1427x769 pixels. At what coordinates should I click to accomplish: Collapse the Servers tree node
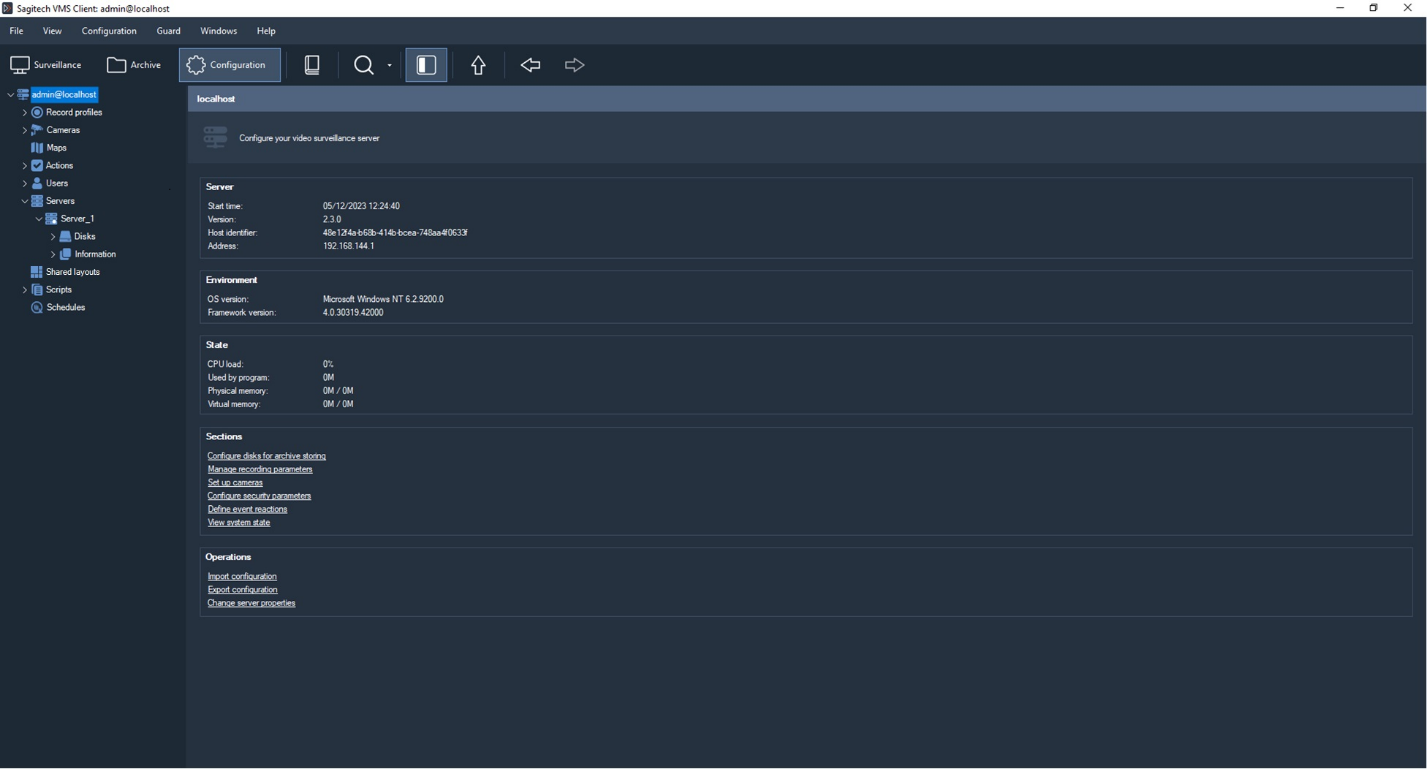25,201
